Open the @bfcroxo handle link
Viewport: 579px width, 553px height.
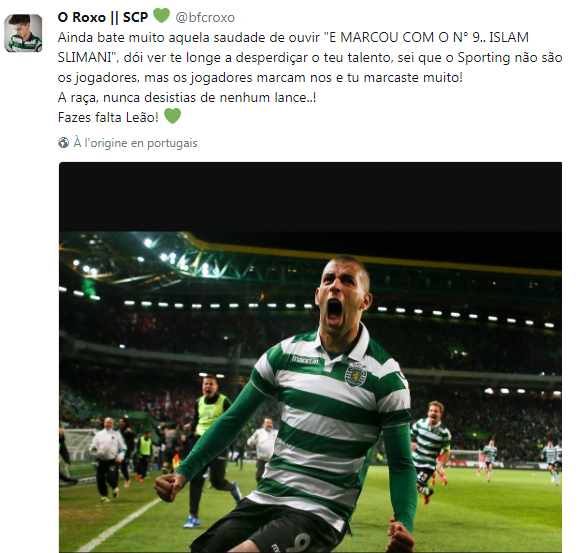205,17
